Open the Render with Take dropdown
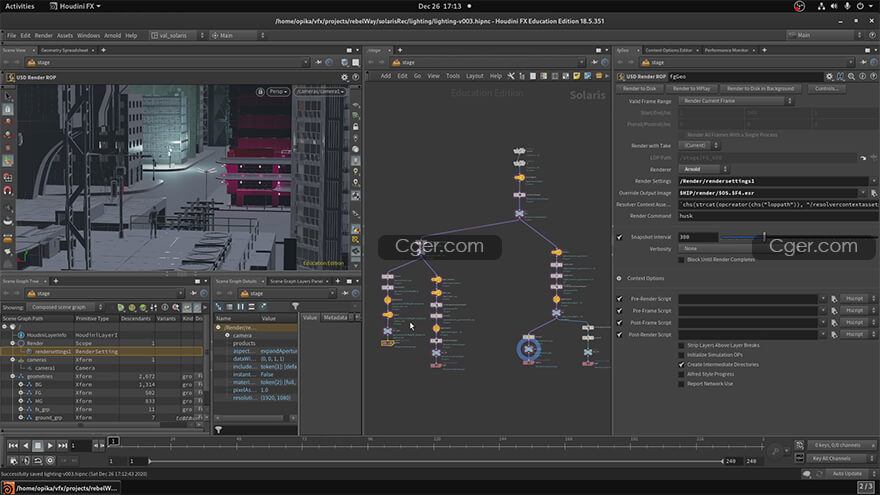The image size is (880, 495). pyautogui.click(x=699, y=145)
